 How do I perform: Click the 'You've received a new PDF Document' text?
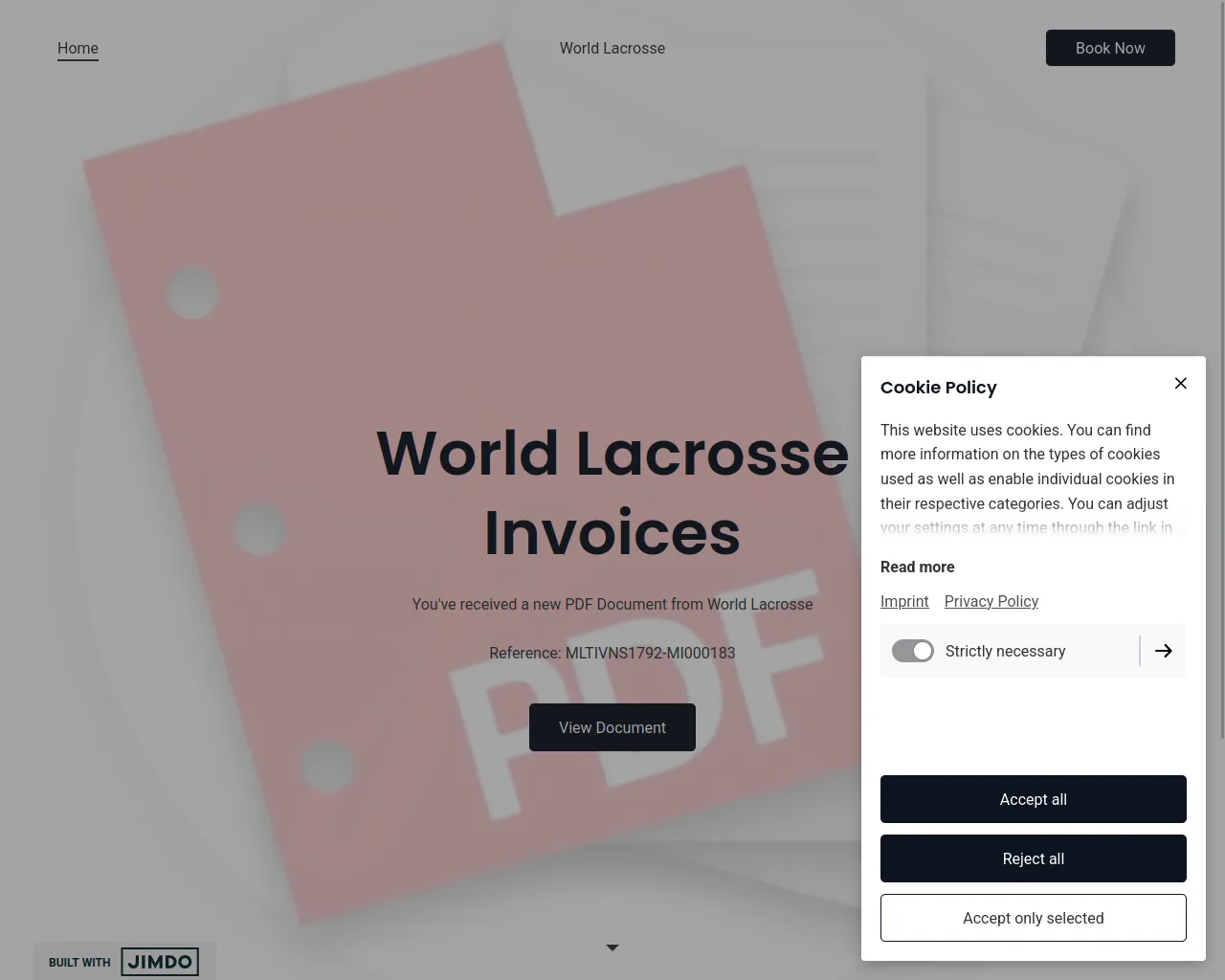coord(612,604)
